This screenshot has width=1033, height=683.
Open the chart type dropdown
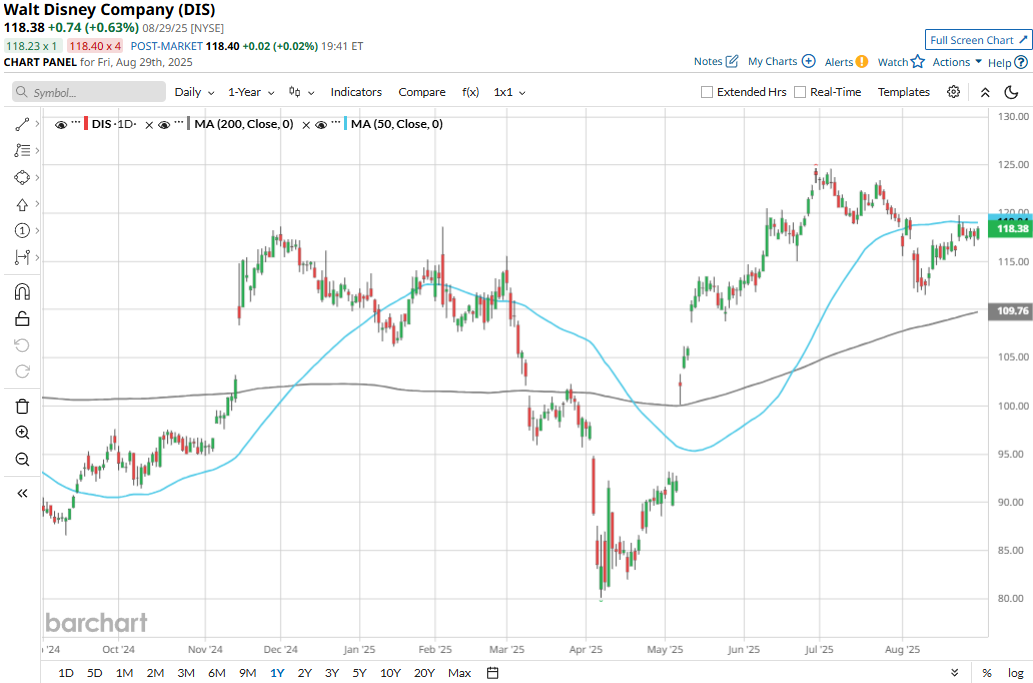coord(302,92)
